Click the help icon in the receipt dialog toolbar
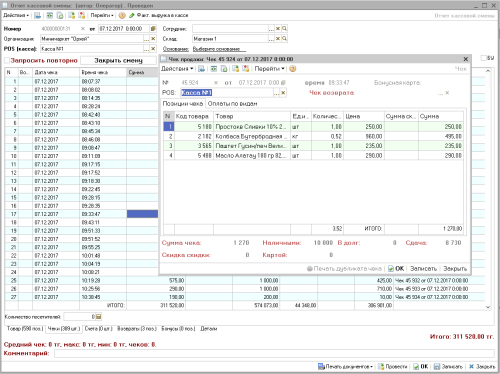The width and height of the screenshot is (500, 374). [293, 69]
